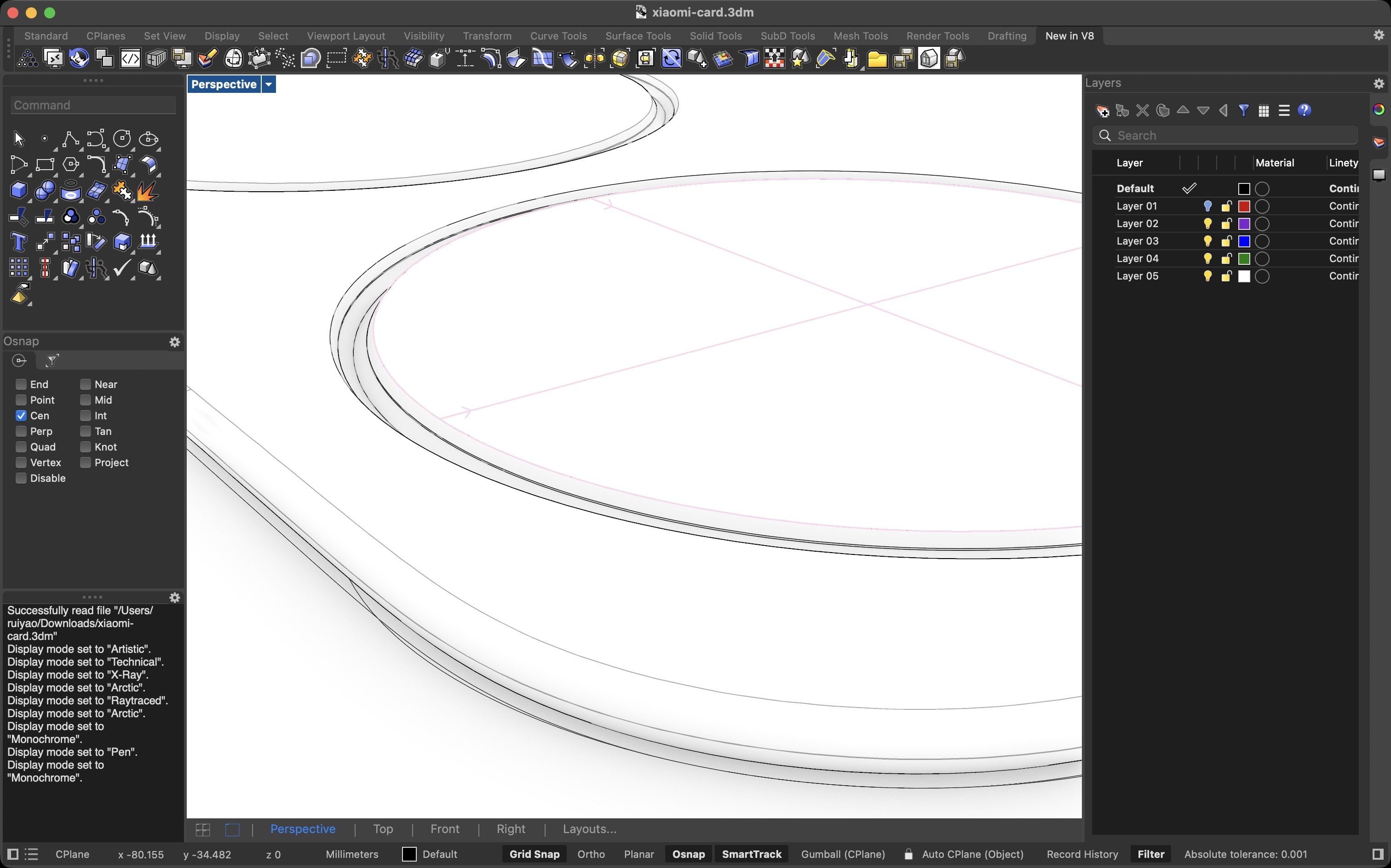
Task: Open Layers panel gear menu
Action: coord(1379,83)
